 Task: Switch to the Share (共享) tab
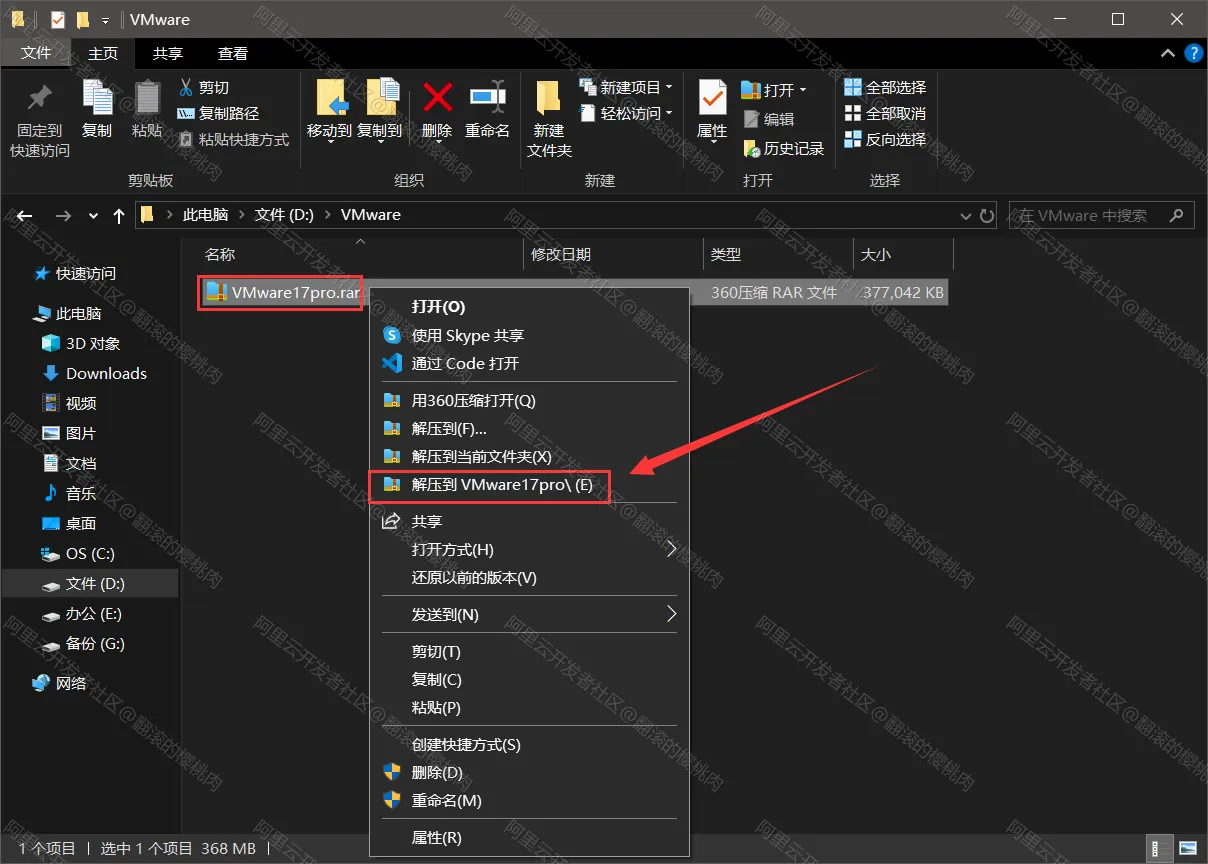point(167,54)
